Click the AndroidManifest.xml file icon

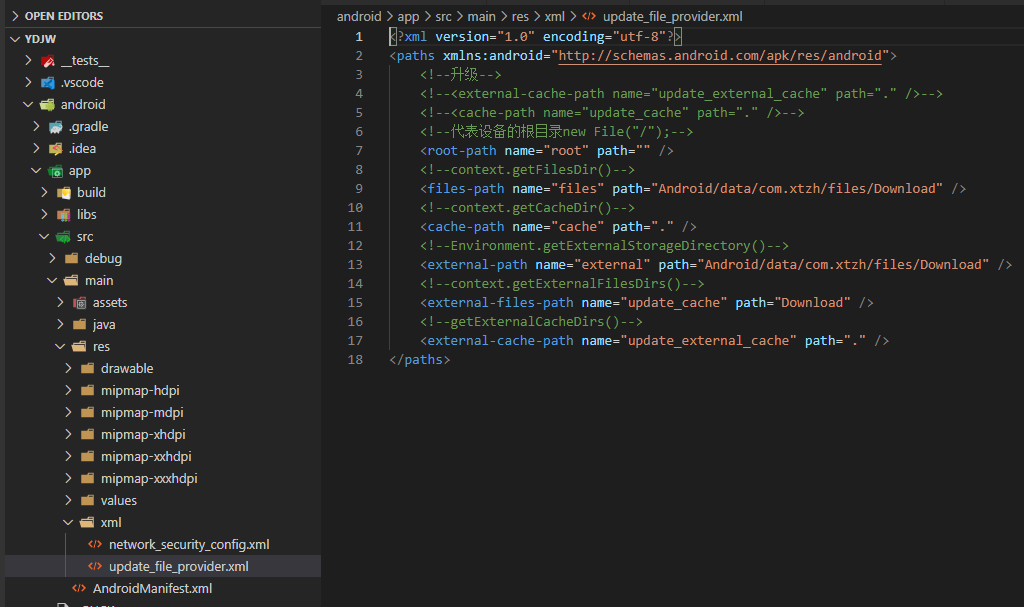pyautogui.click(x=79, y=589)
